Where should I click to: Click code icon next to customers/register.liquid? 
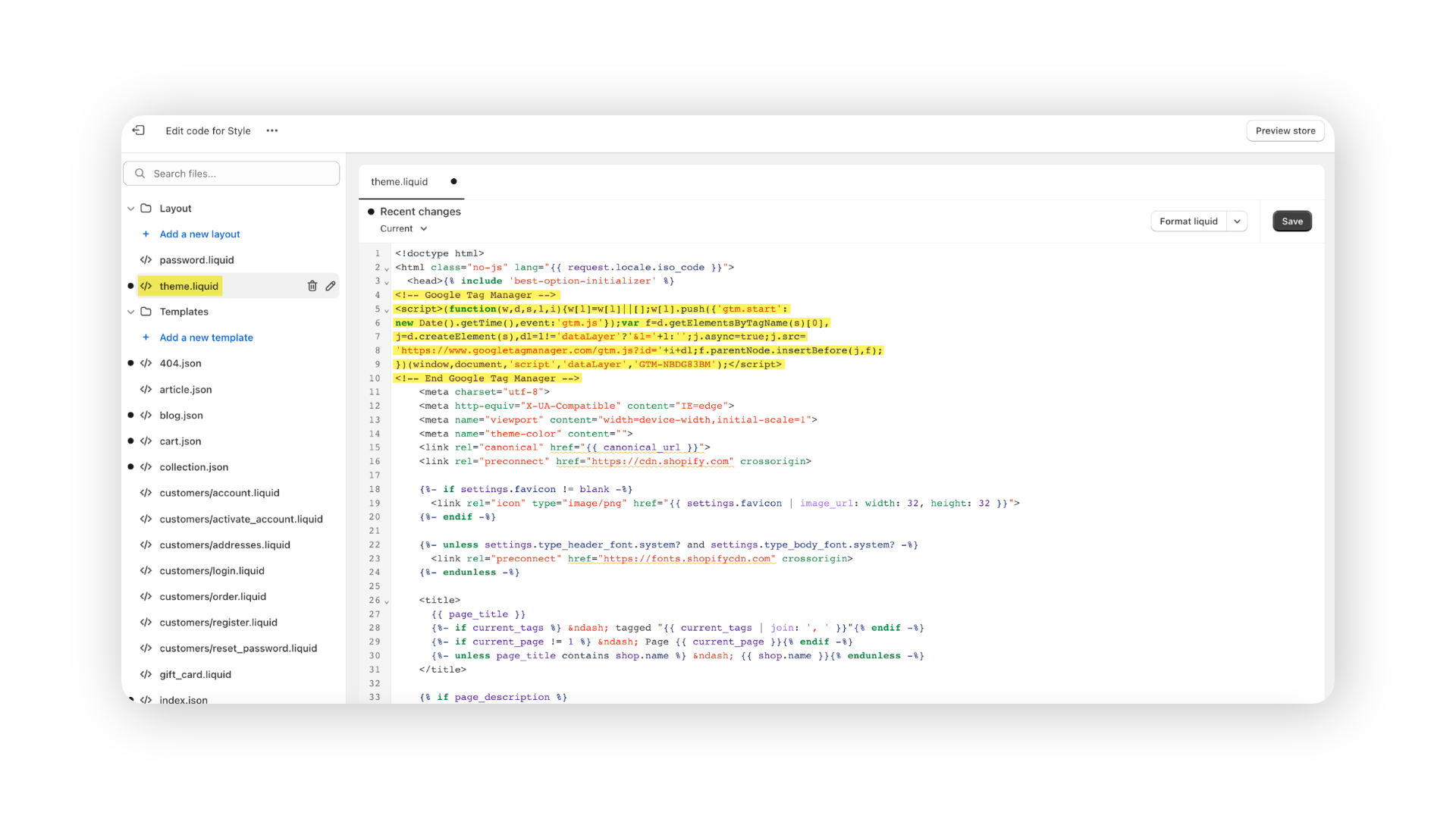[x=146, y=623]
